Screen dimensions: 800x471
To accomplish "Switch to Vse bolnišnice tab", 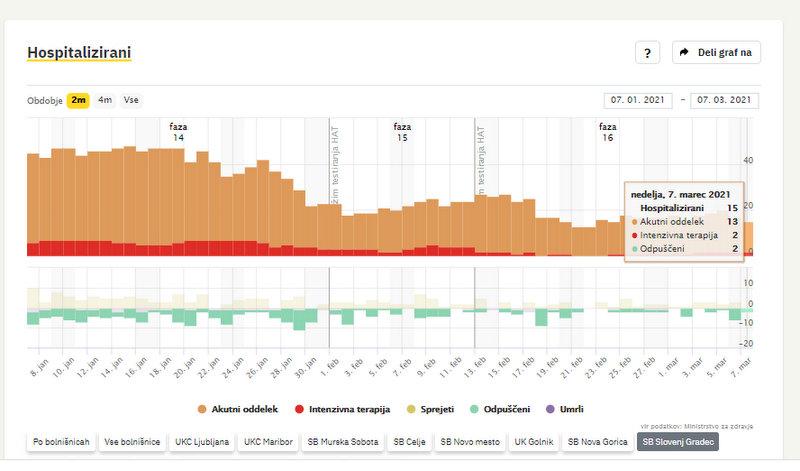I will coord(133,441).
